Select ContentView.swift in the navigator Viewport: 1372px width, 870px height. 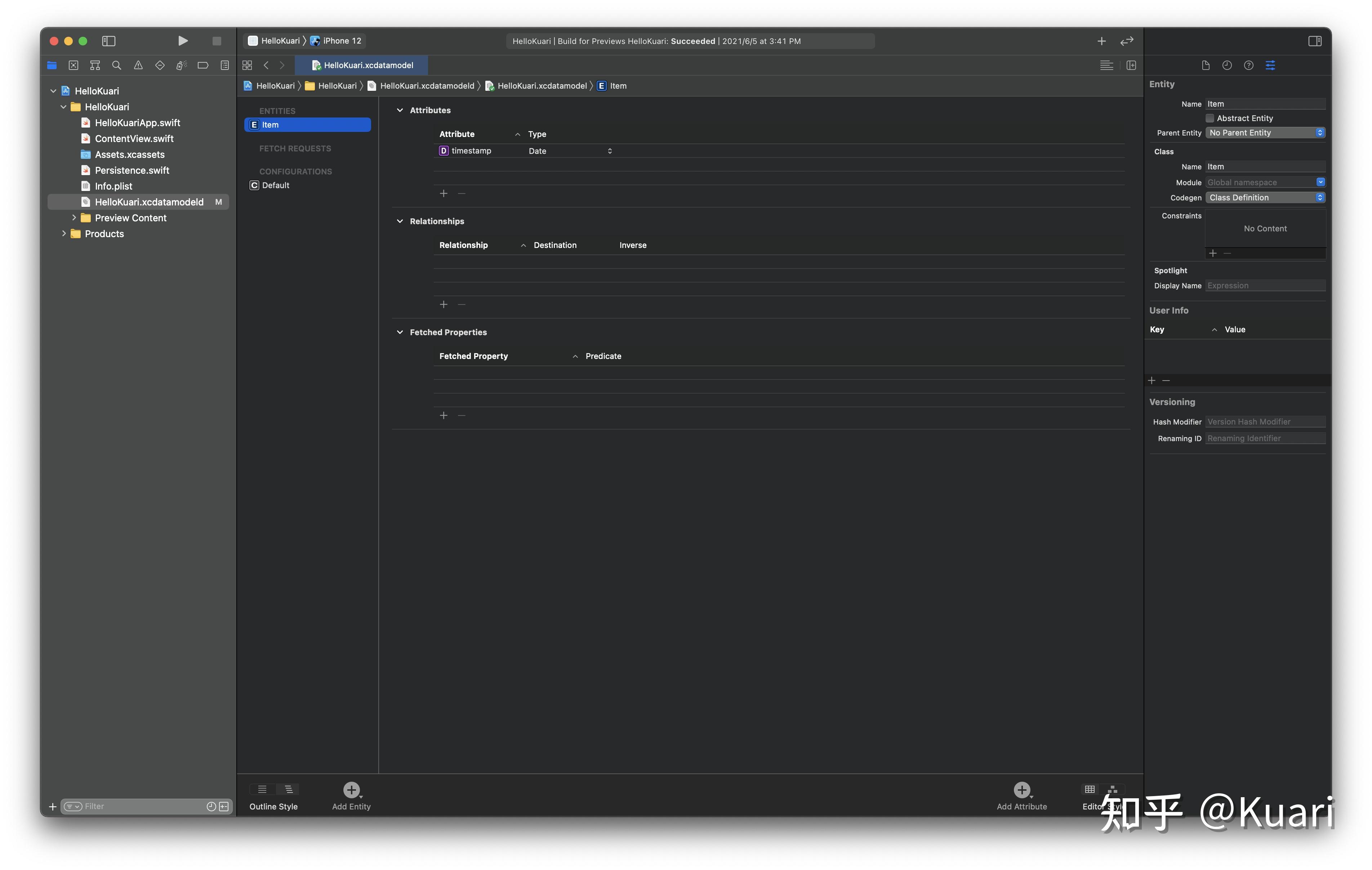(x=134, y=138)
